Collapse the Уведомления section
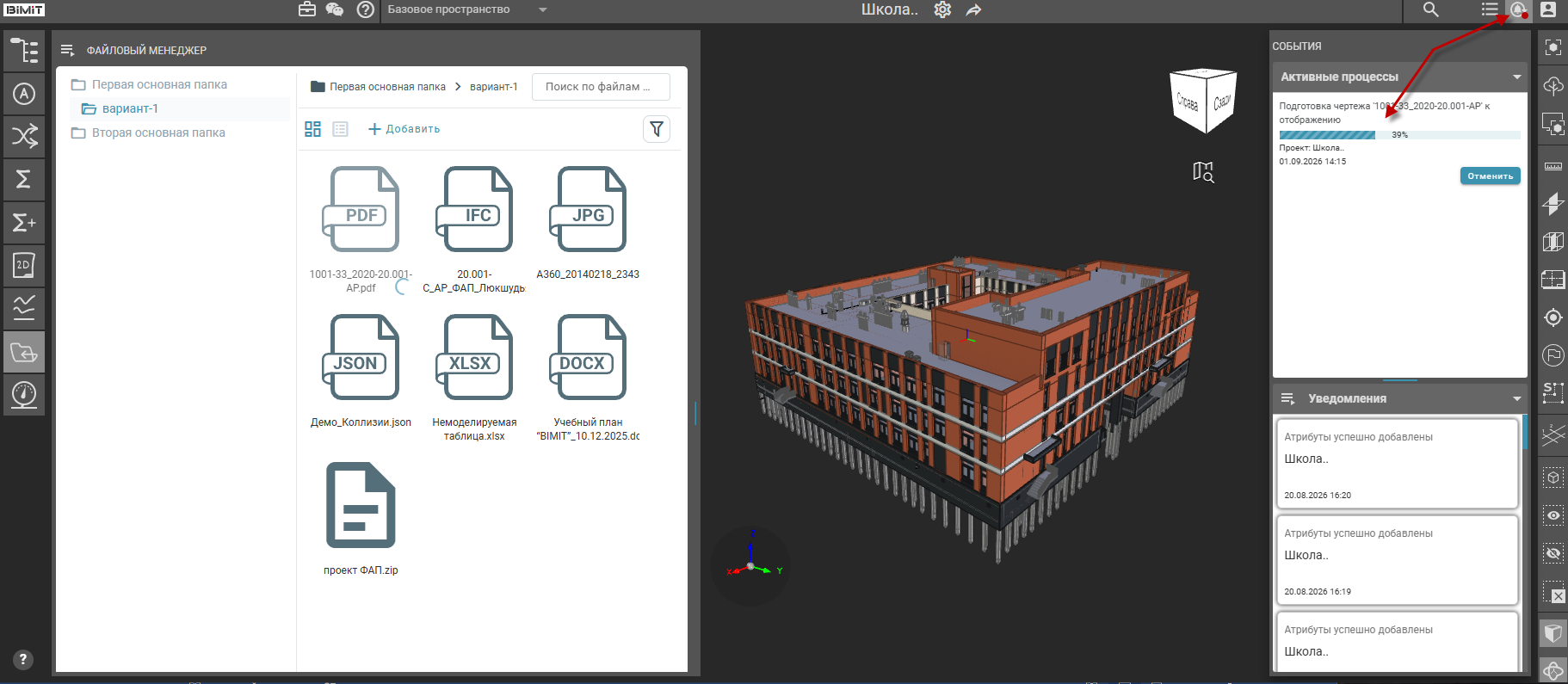 [x=1516, y=398]
